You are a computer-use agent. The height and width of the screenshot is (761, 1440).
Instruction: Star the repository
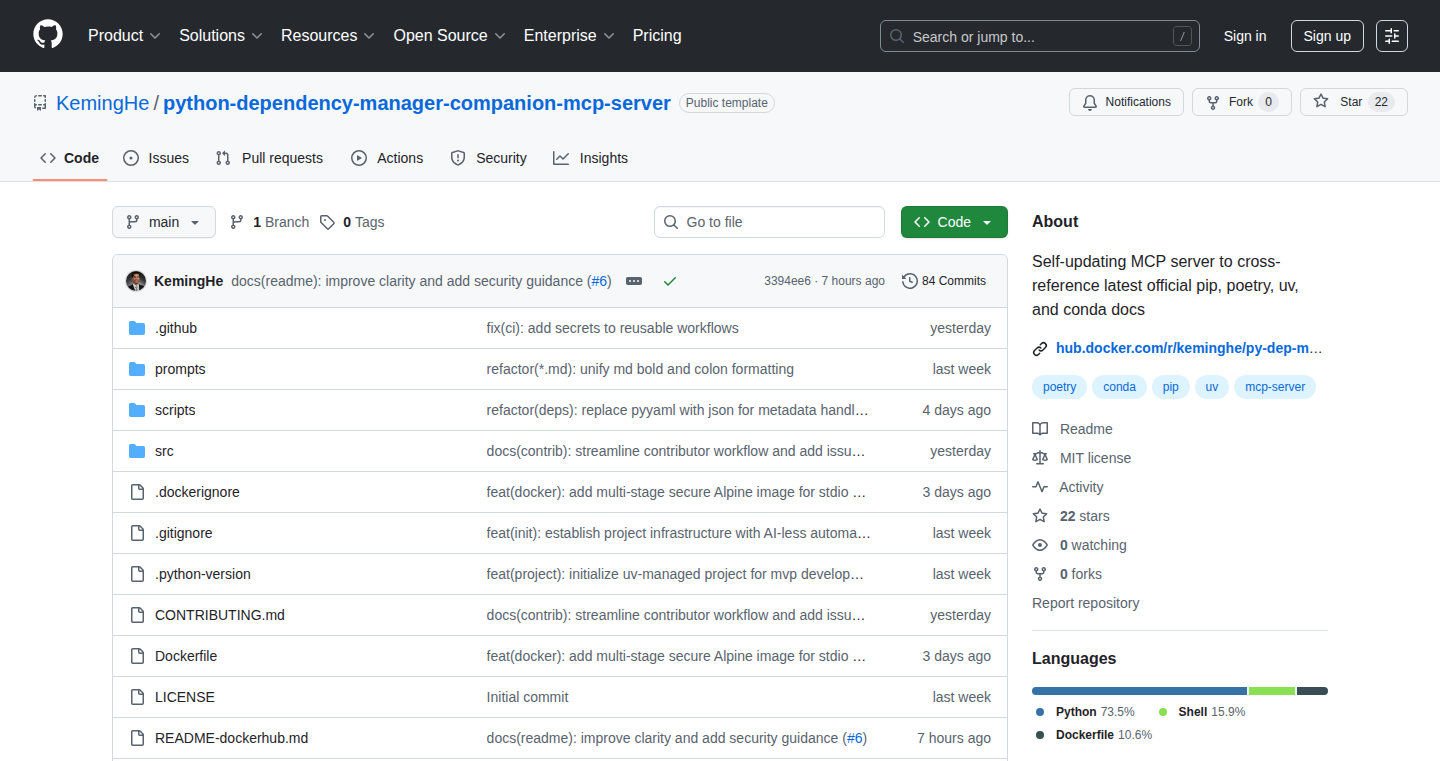pos(1353,102)
